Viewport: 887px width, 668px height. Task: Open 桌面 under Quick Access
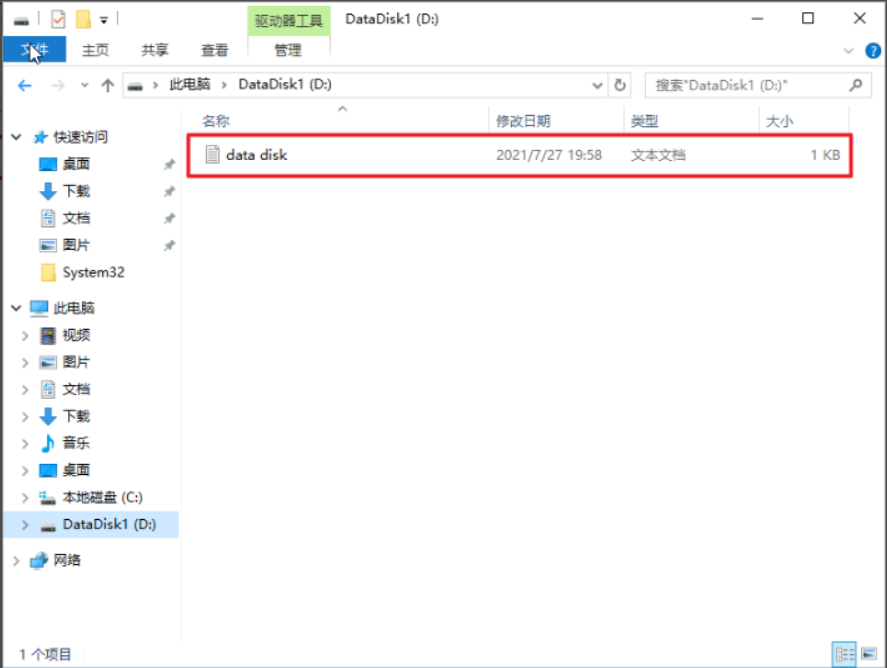coord(76,164)
